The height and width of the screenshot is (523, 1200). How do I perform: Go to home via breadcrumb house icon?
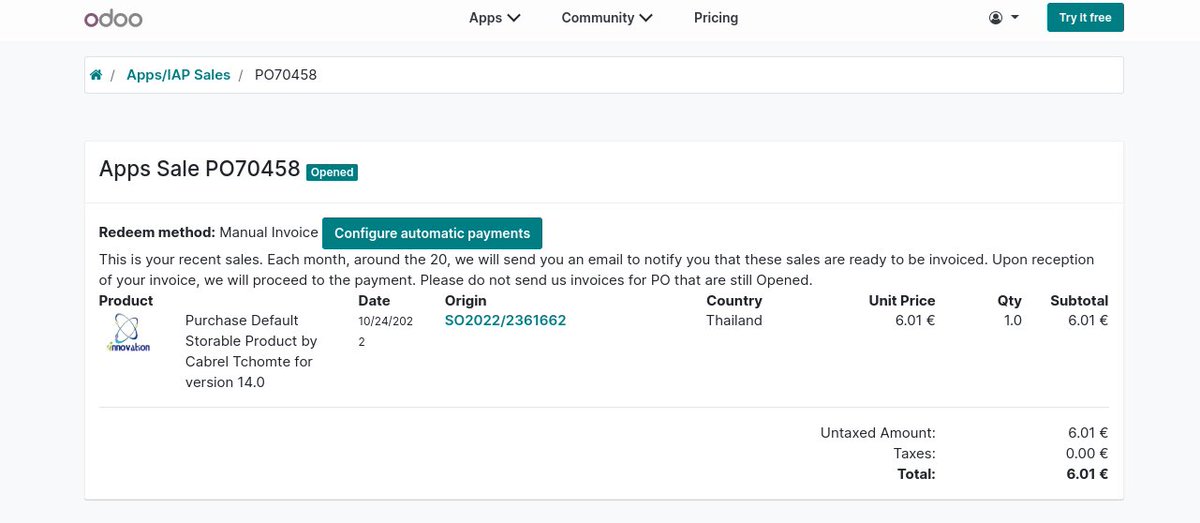[96, 75]
